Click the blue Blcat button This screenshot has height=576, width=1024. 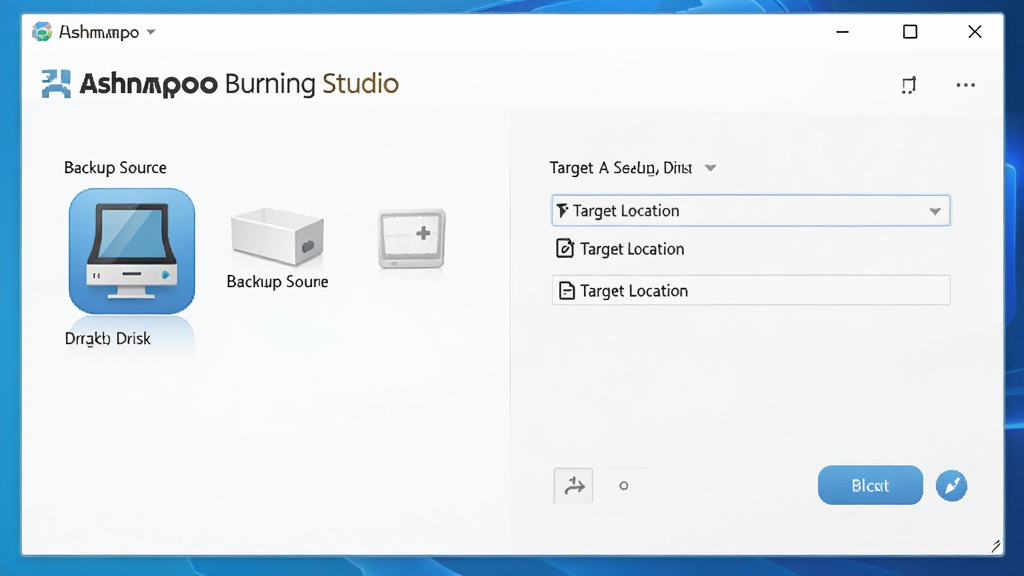pyautogui.click(x=870, y=485)
